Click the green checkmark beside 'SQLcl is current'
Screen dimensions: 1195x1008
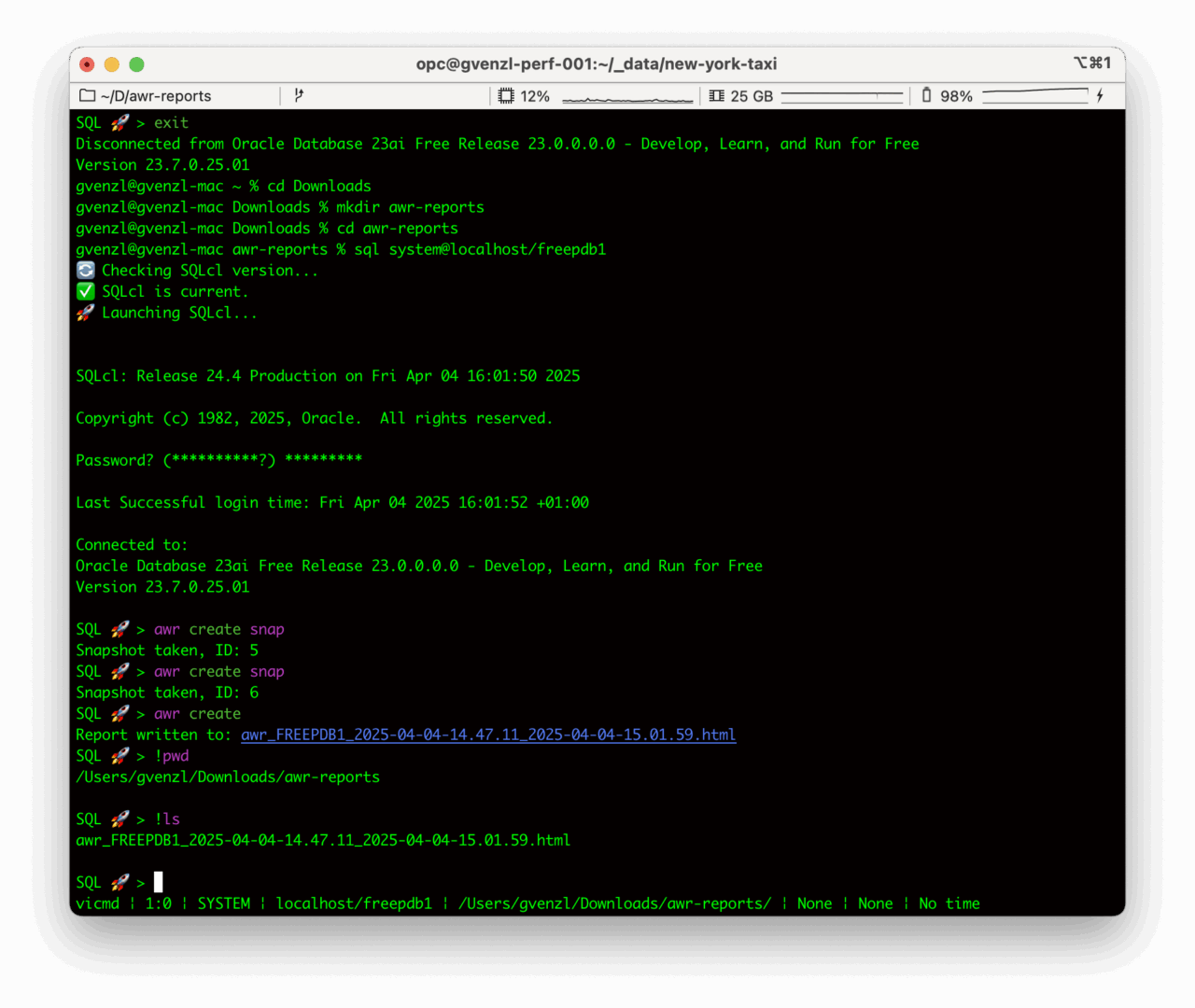pos(85,291)
